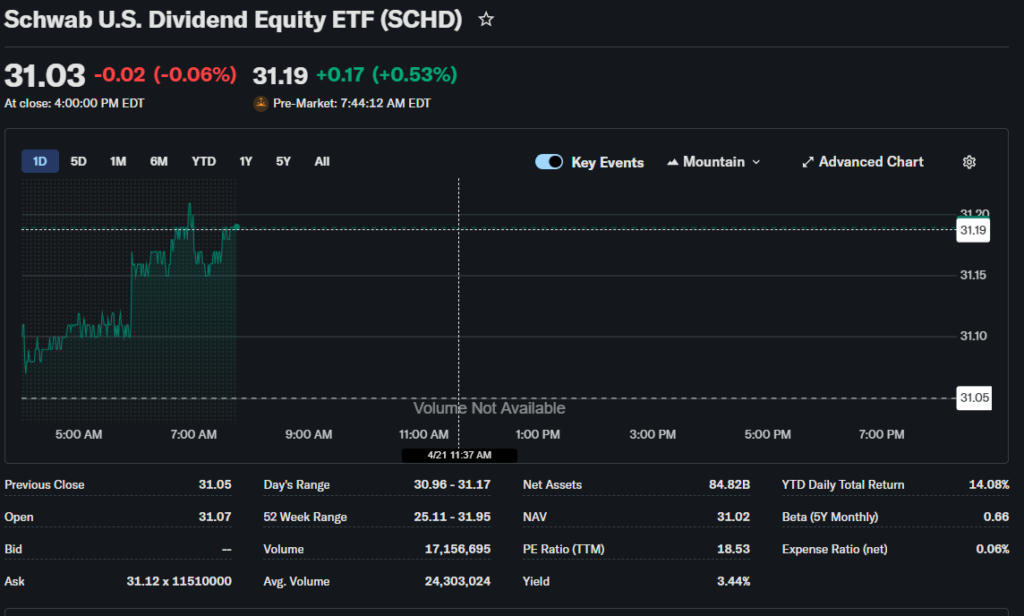The height and width of the screenshot is (616, 1024).
Task: Select the 1D time range tab
Action: (40, 162)
